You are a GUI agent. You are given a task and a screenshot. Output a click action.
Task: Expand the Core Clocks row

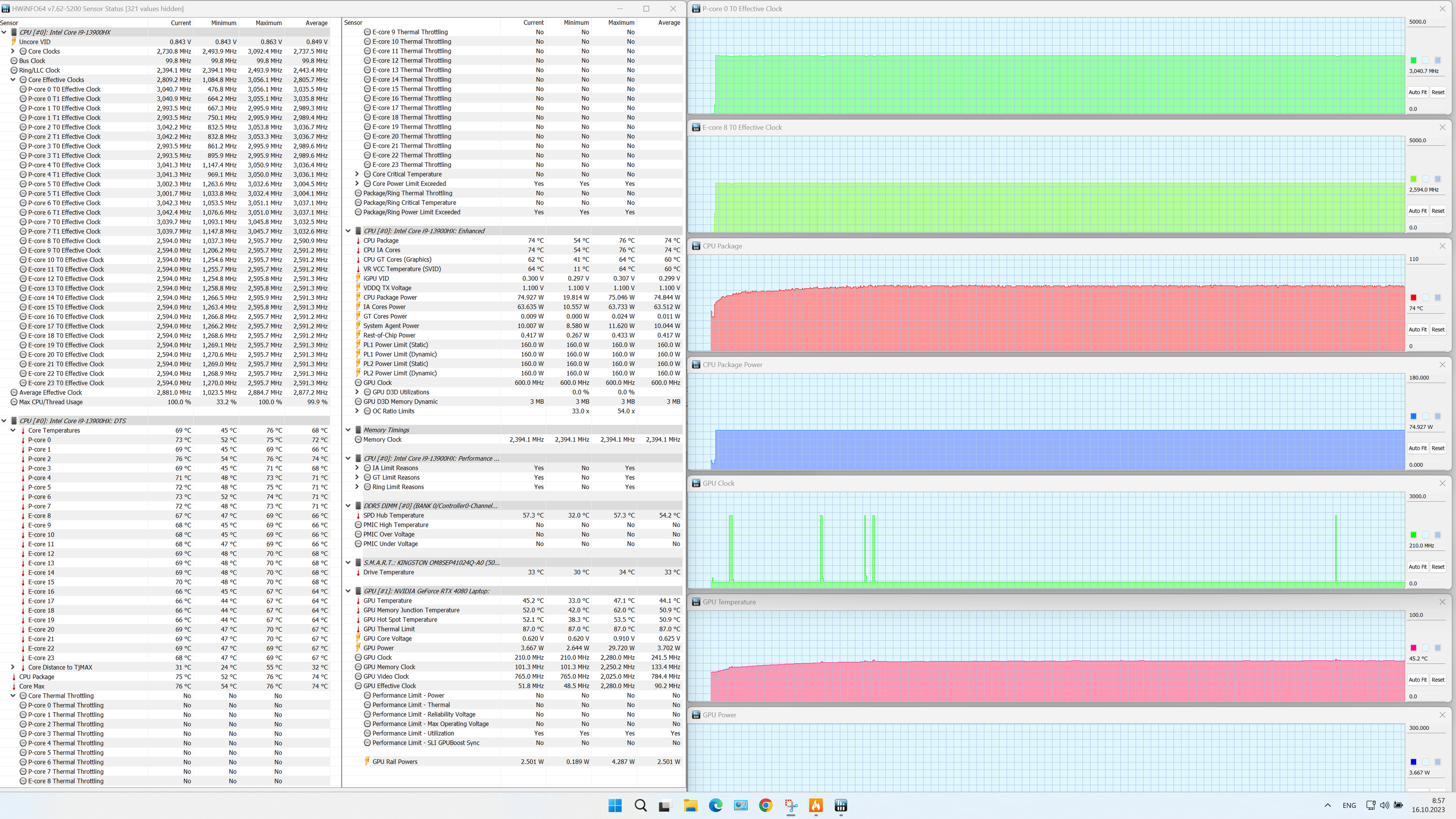point(13,51)
